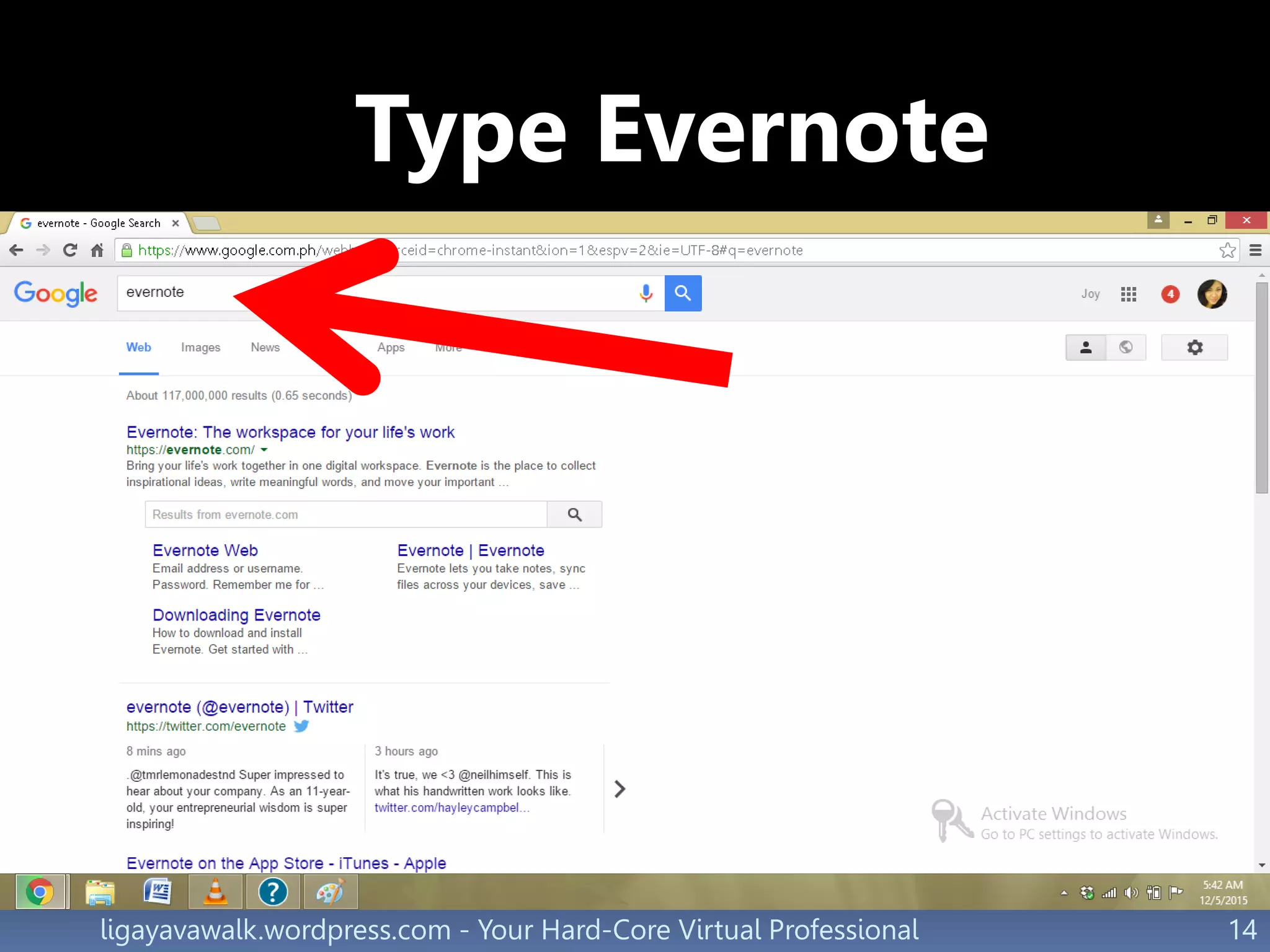
Task: Open VLC media player from the taskbar
Action: pyautogui.click(x=215, y=892)
